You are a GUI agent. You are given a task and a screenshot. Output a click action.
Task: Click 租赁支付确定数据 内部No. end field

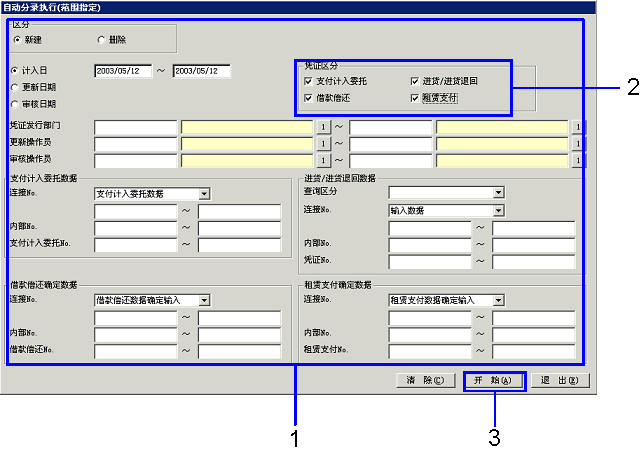point(534,334)
